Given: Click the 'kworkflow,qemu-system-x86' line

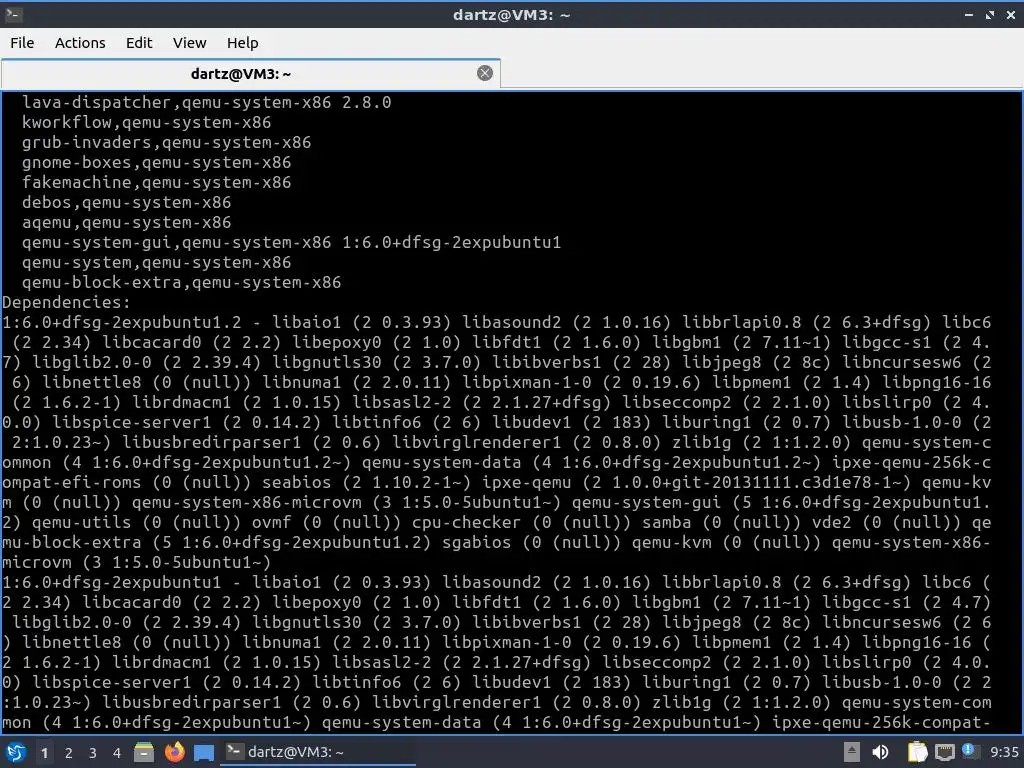Looking at the screenshot, I should [146, 123].
